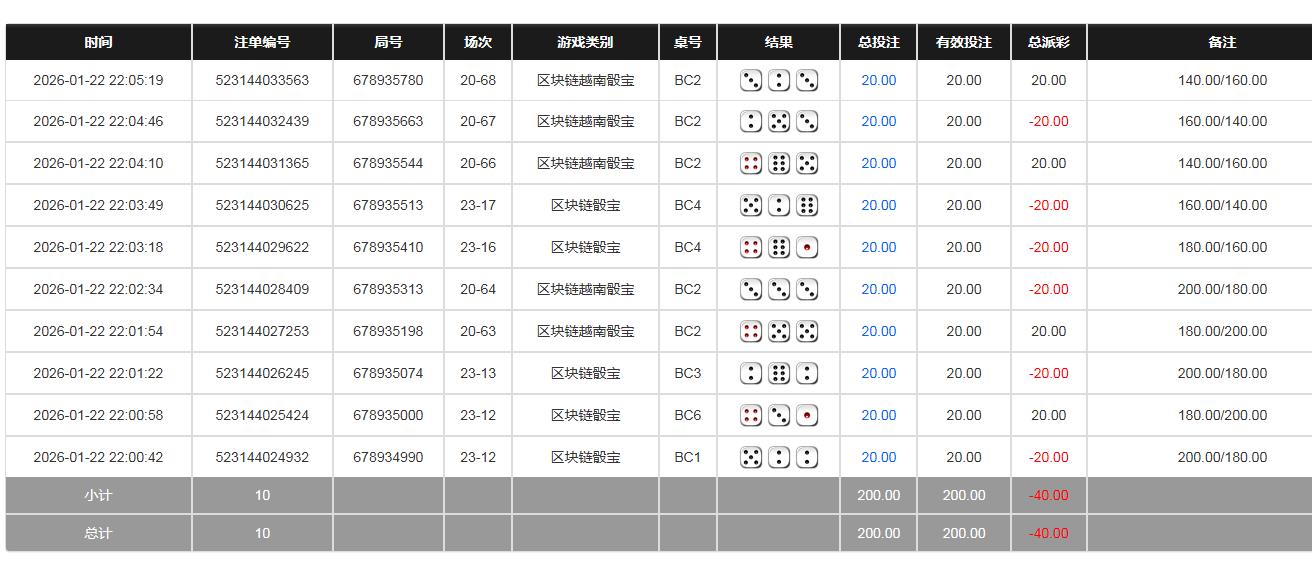Click the dice result for round 678935663
1312x564 pixels.
pos(779,121)
